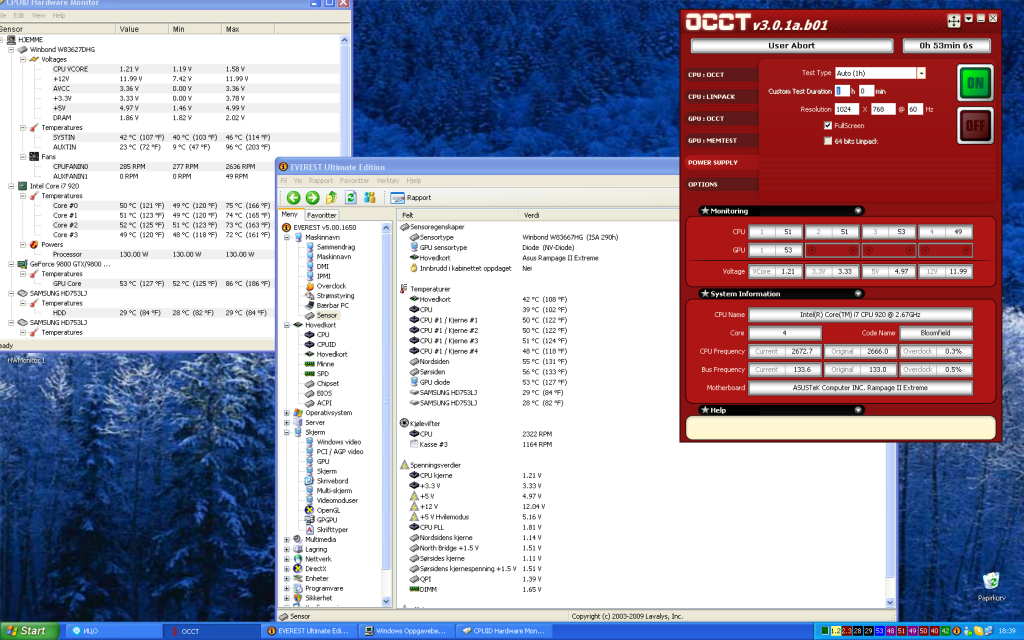
Task: Open the users icon in EVEREST toolbar
Action: [369, 197]
